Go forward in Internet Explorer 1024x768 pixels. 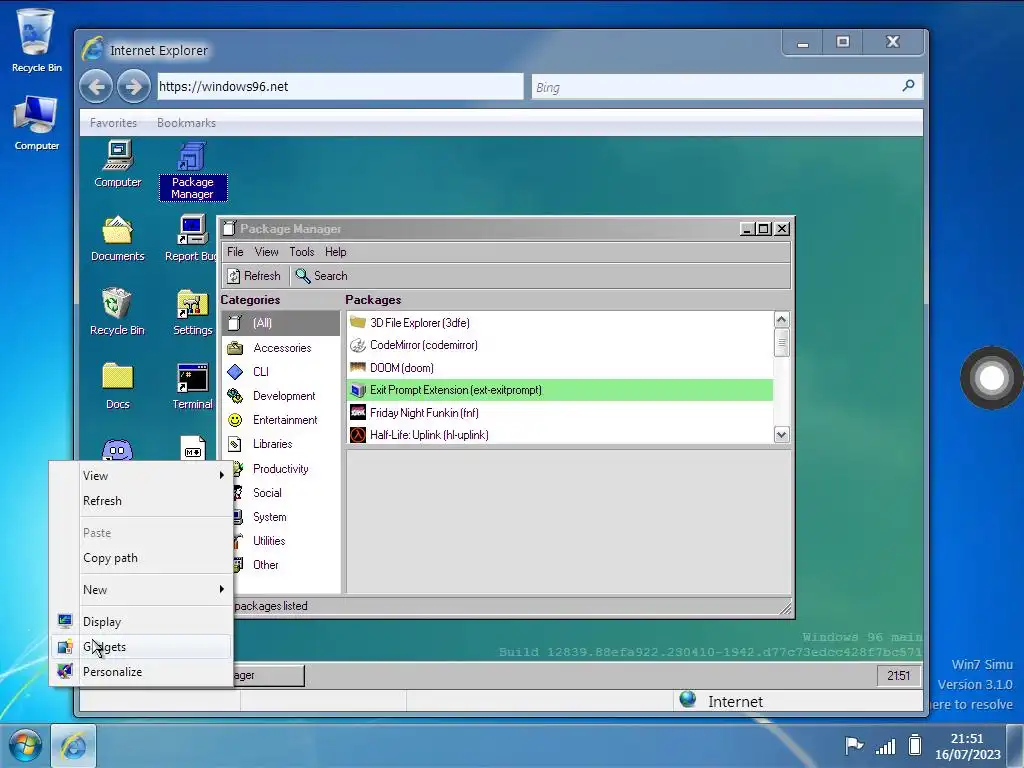pos(133,86)
